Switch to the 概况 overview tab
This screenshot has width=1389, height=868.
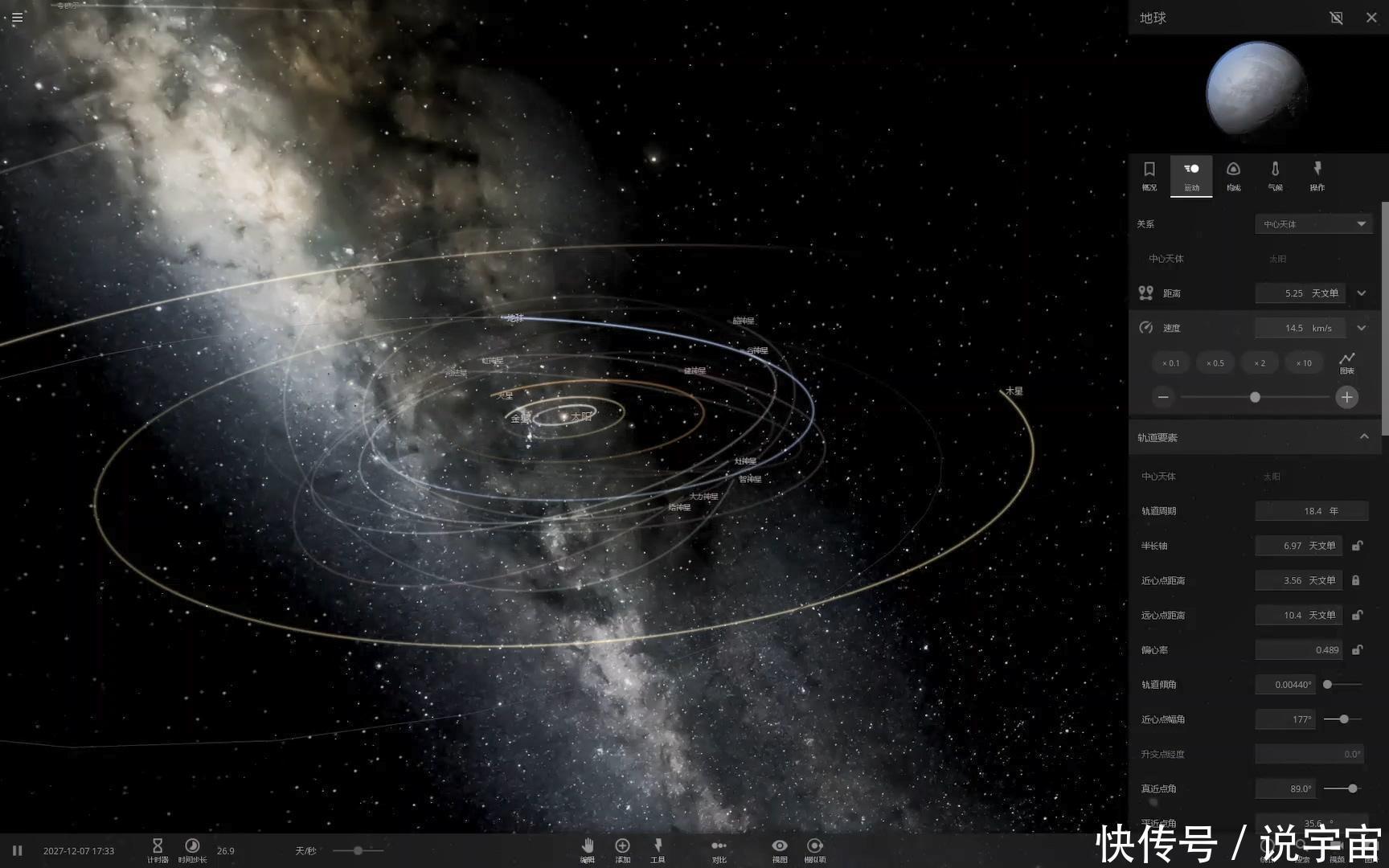(x=1149, y=174)
